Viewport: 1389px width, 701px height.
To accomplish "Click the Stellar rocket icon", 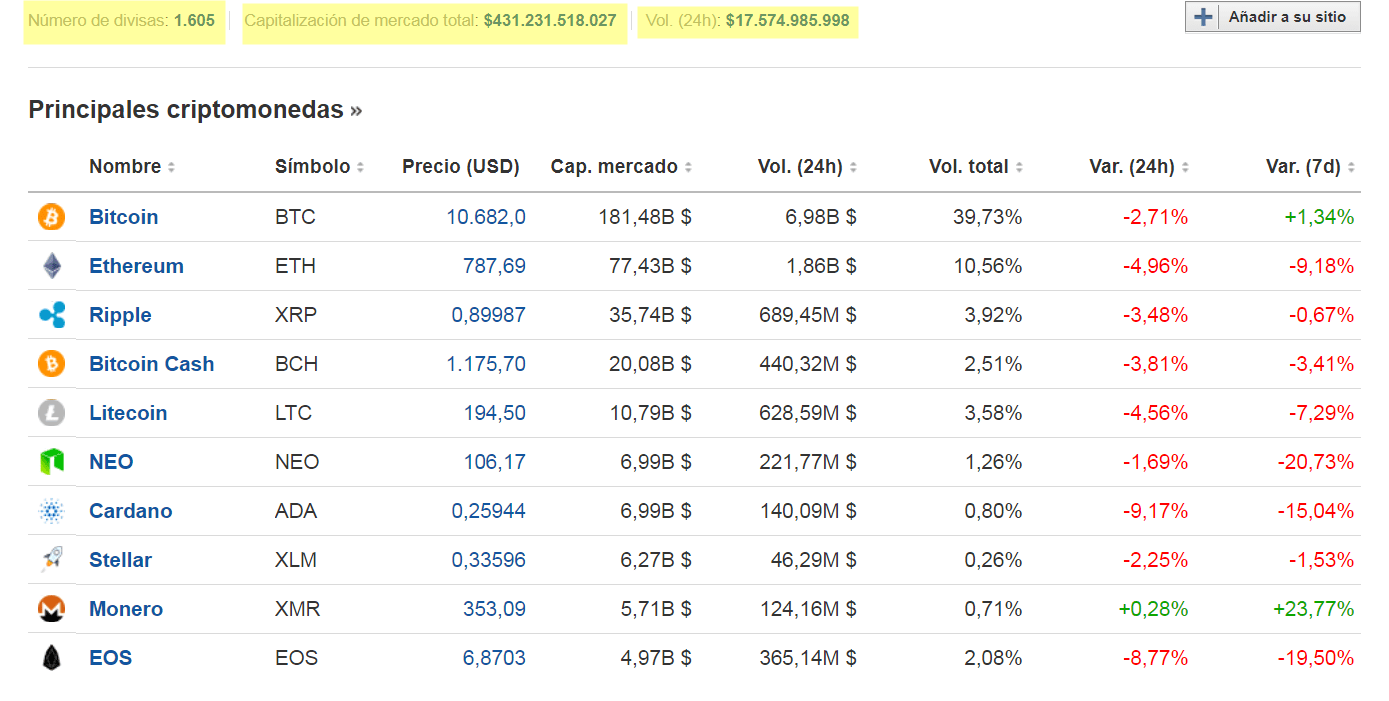I will tap(51, 560).
